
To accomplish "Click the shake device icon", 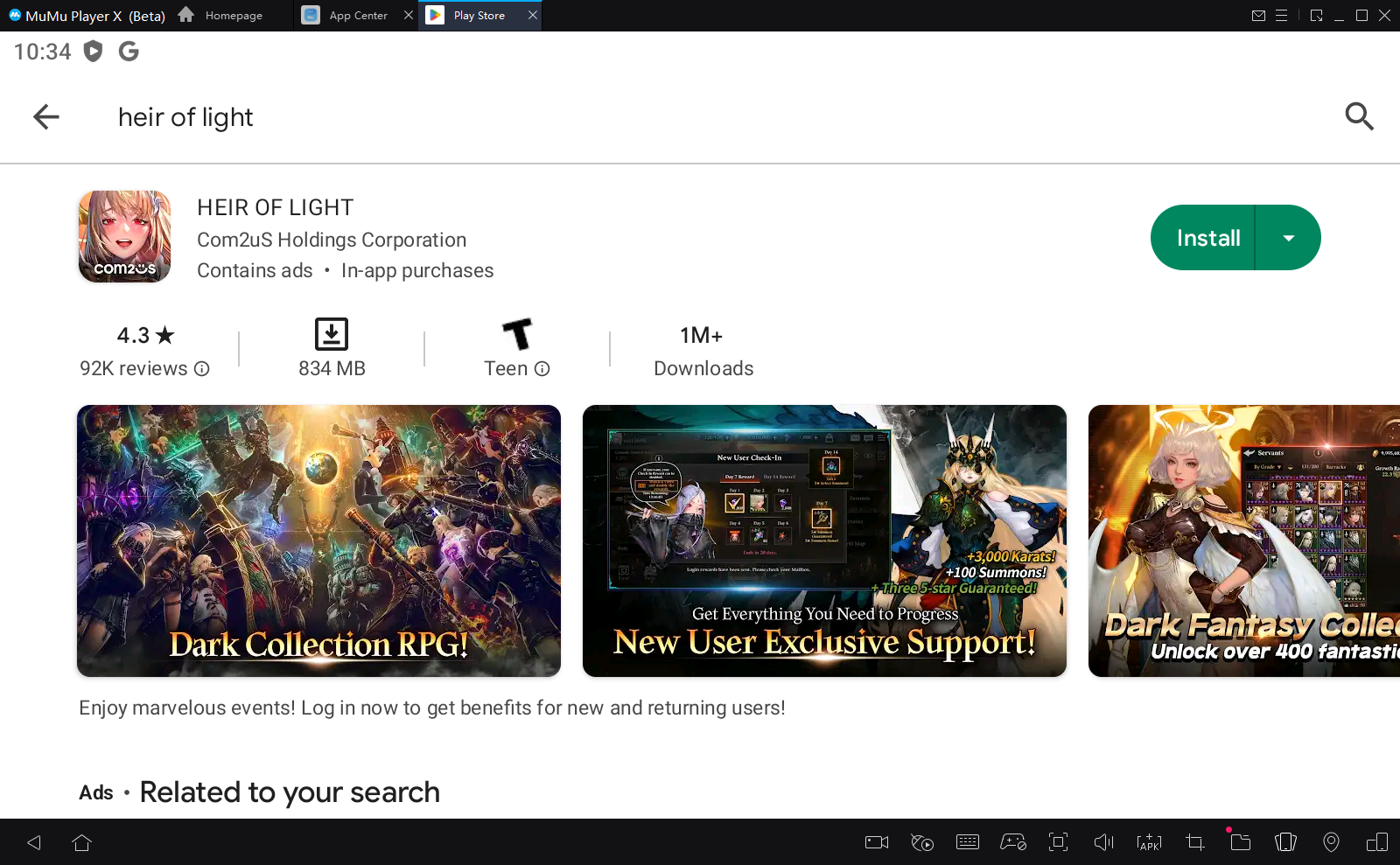I will pyautogui.click(x=1285, y=842).
